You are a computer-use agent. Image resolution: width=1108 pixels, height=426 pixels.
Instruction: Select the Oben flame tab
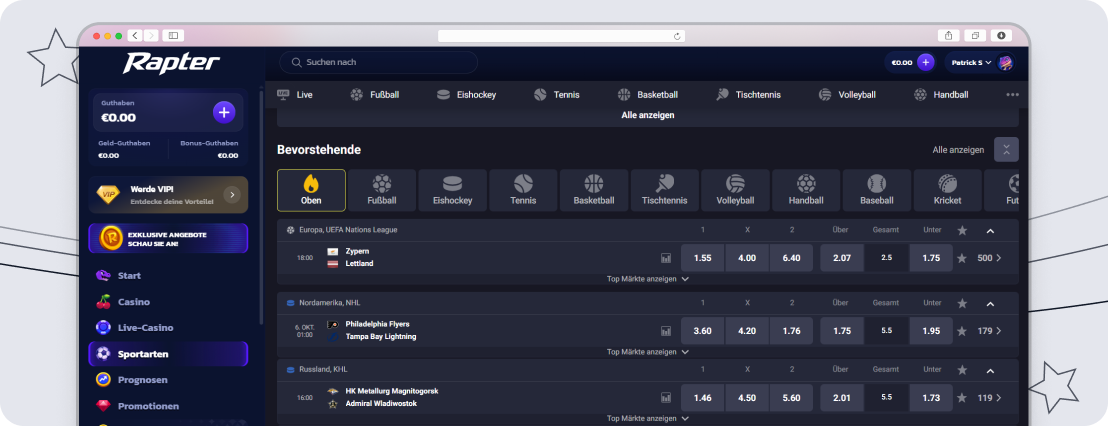(311, 191)
